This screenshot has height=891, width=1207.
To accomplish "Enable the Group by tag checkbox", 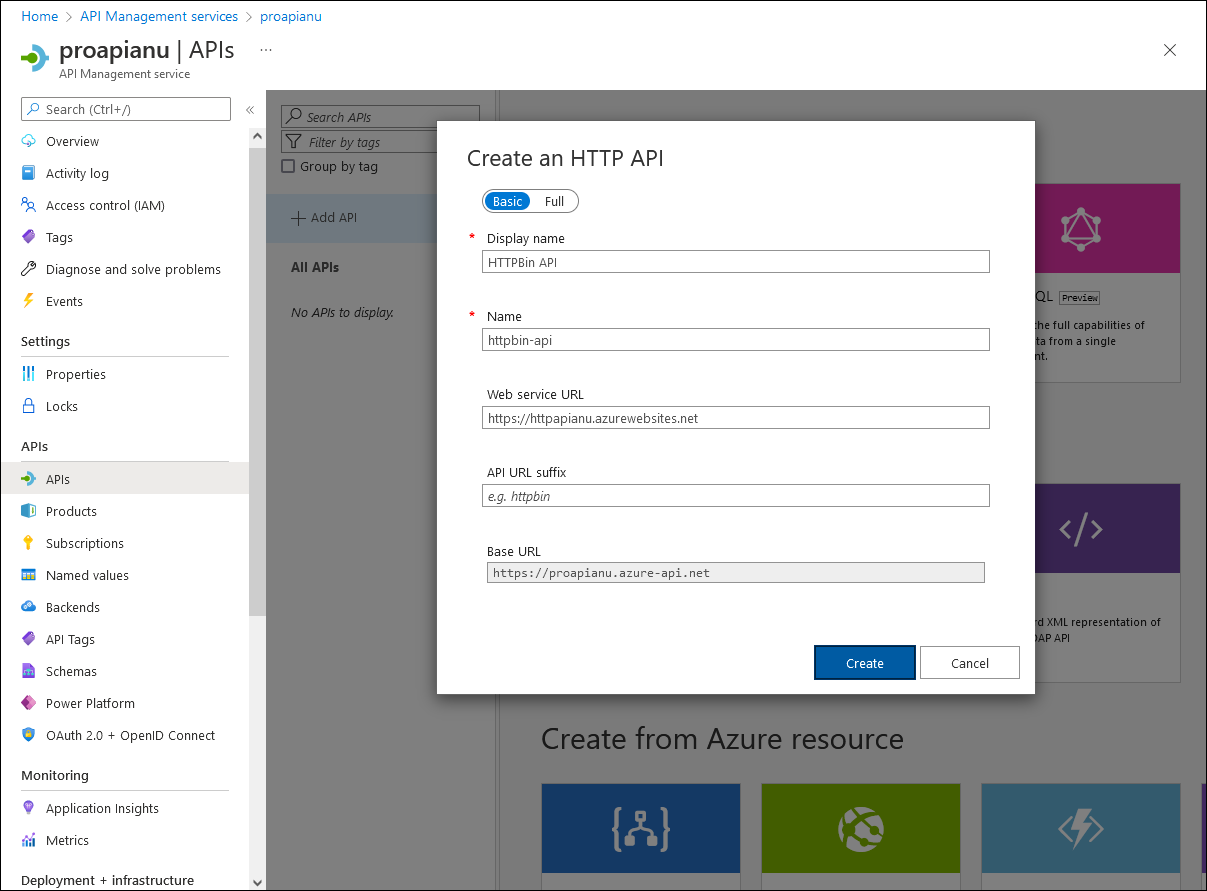I will pyautogui.click(x=288, y=166).
